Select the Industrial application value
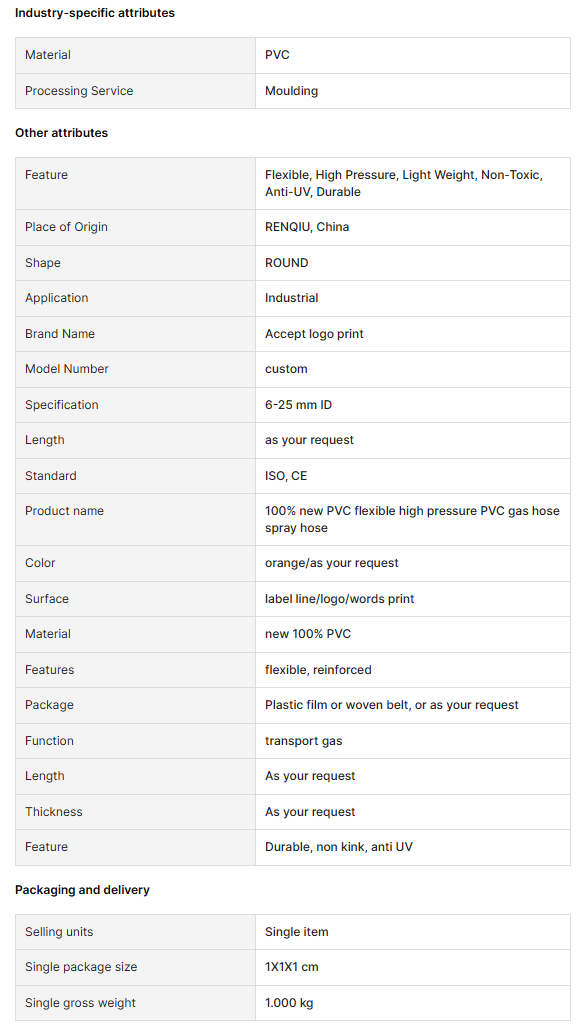Image resolution: width=583 pixels, height=1027 pixels. point(292,298)
